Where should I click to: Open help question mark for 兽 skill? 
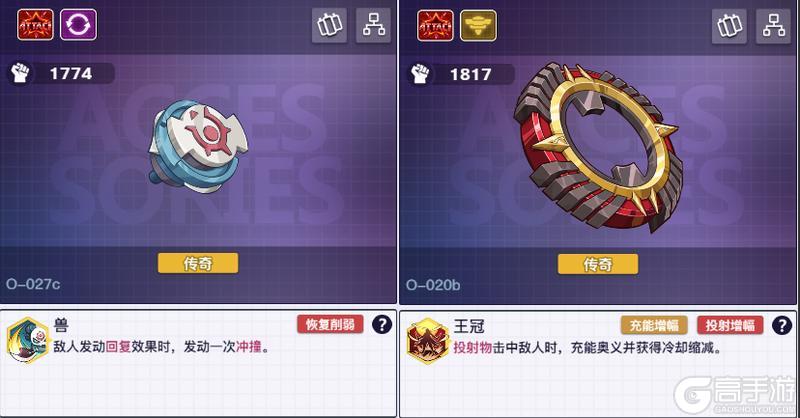tap(382, 324)
